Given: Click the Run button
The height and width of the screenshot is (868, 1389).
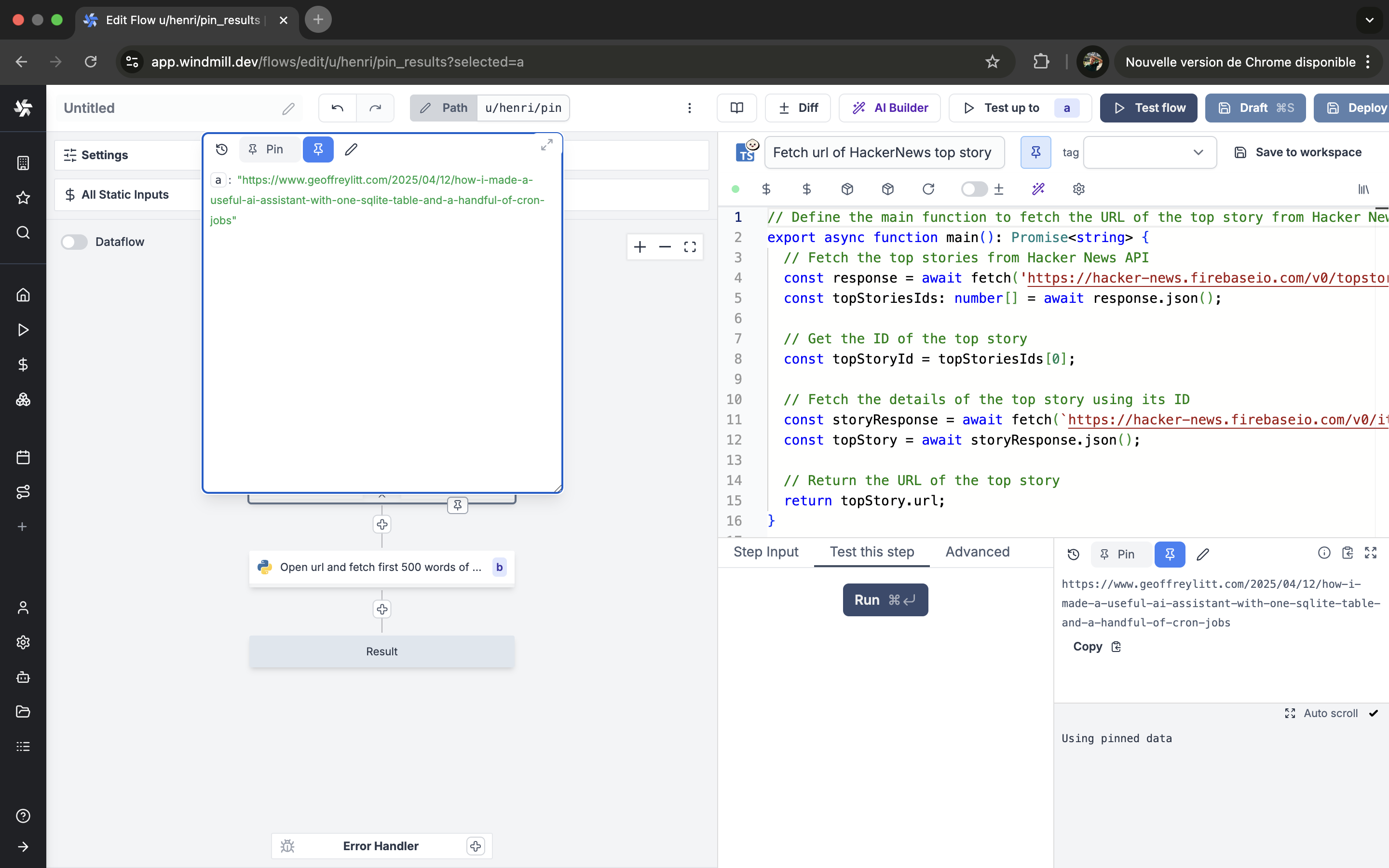Looking at the screenshot, I should pyautogui.click(x=885, y=600).
